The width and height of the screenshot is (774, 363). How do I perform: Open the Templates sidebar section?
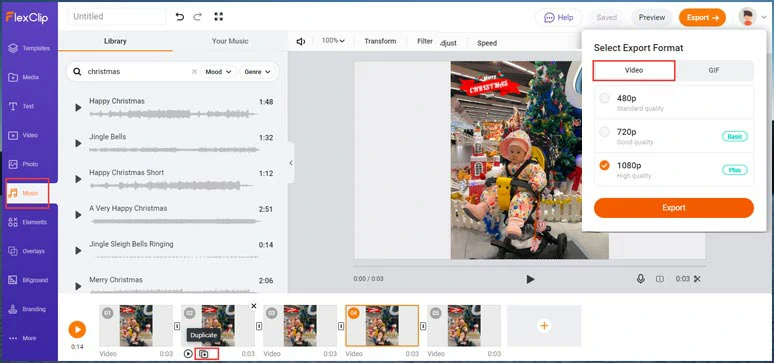pos(29,48)
